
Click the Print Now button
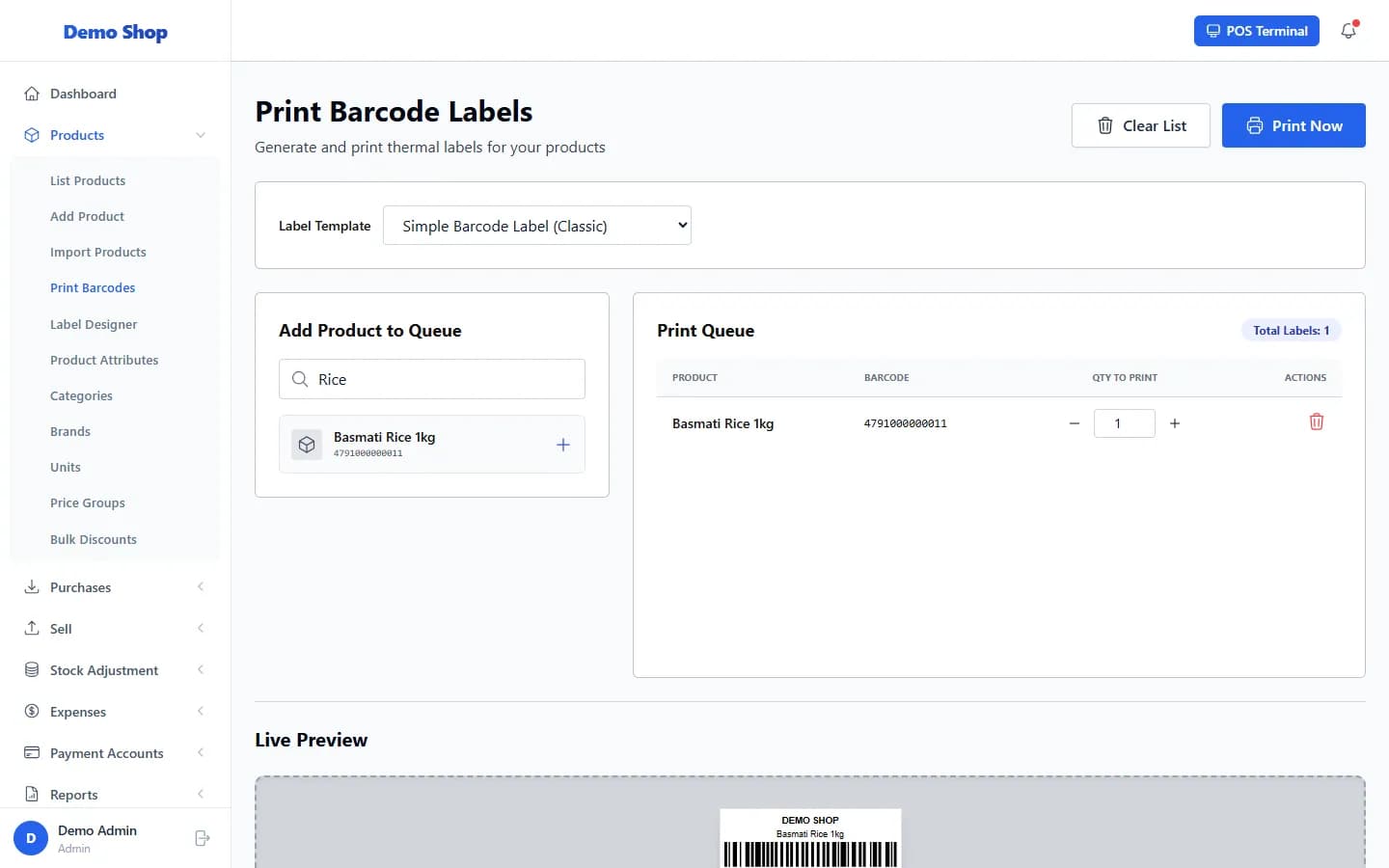coord(1294,125)
